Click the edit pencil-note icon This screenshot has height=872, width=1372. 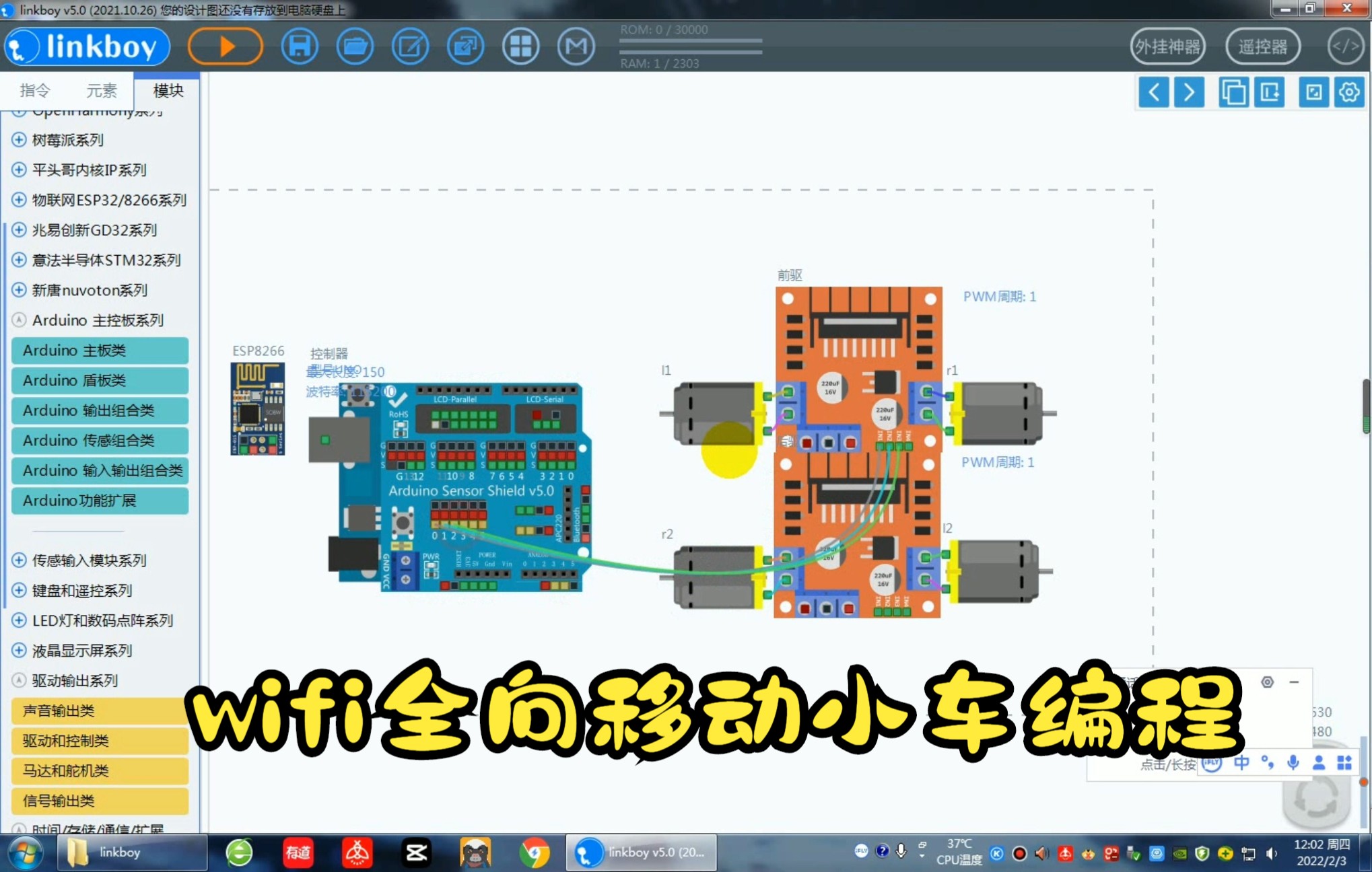410,46
